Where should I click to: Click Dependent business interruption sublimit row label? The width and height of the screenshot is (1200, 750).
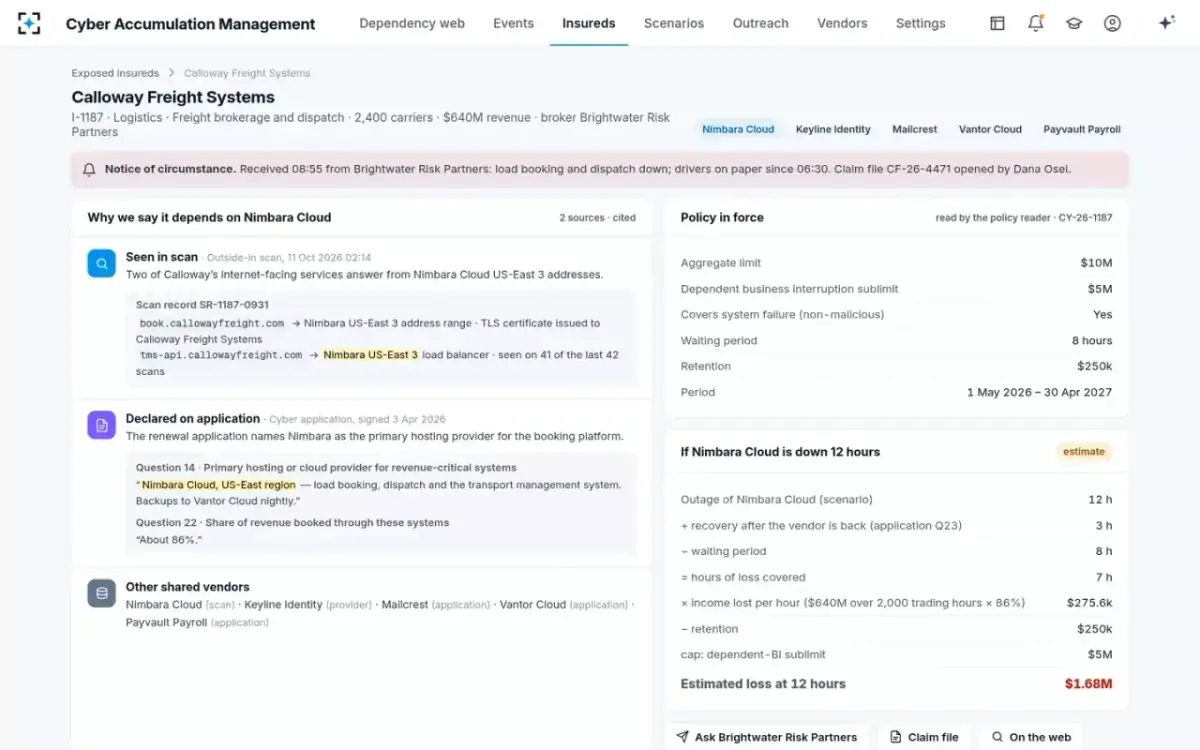pyautogui.click(x=789, y=289)
